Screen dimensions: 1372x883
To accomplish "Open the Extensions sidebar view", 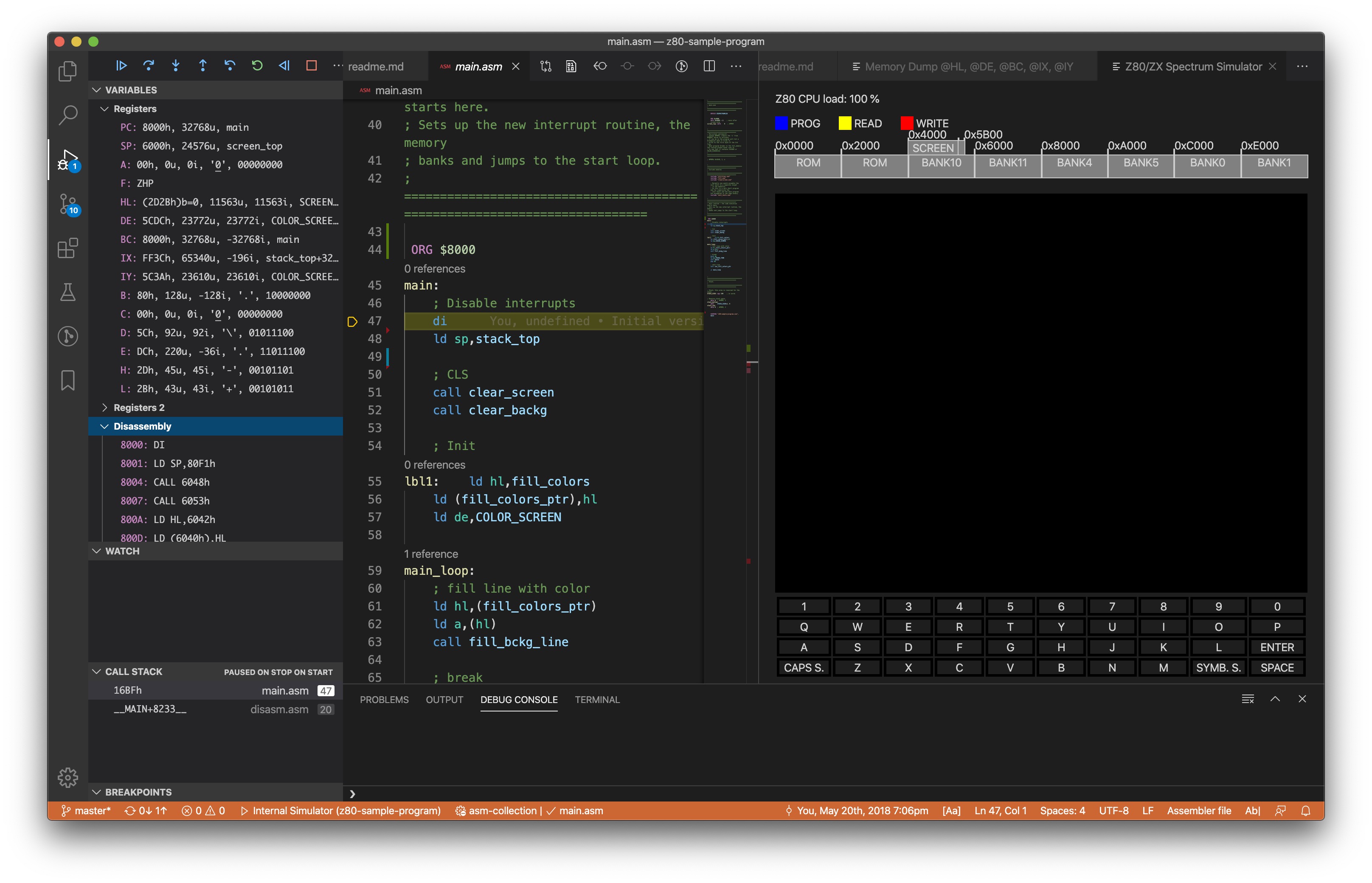I will (x=67, y=248).
